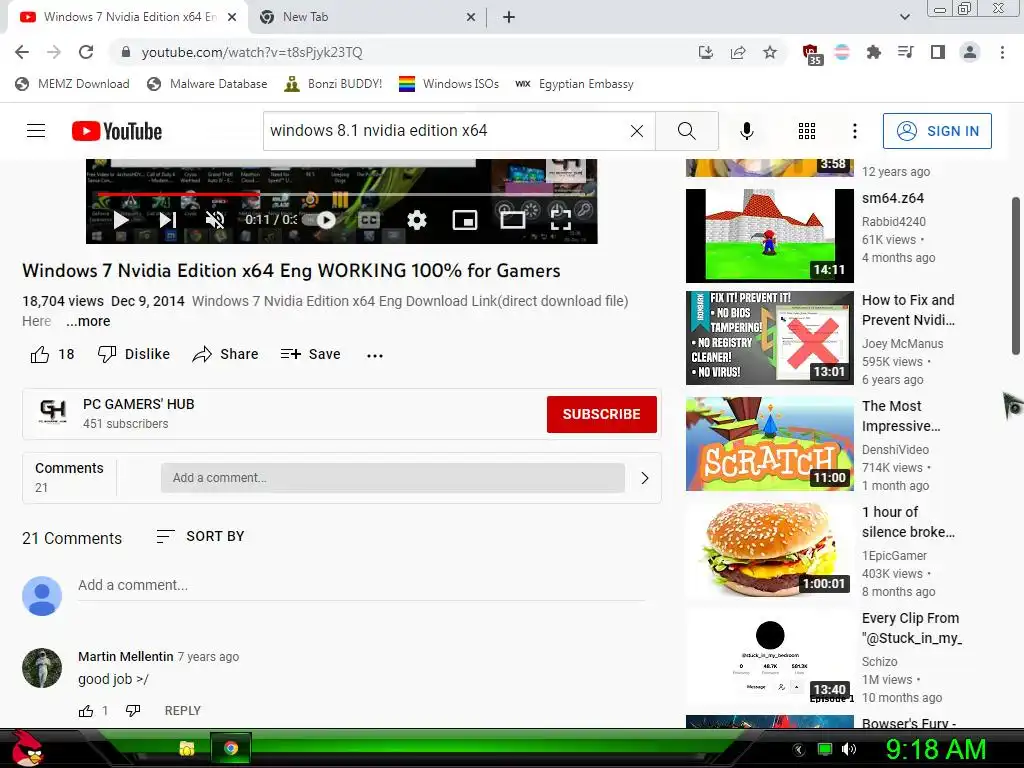Reply to Martin Mellentin's comment
The width and height of the screenshot is (1024, 768).
[x=182, y=711]
